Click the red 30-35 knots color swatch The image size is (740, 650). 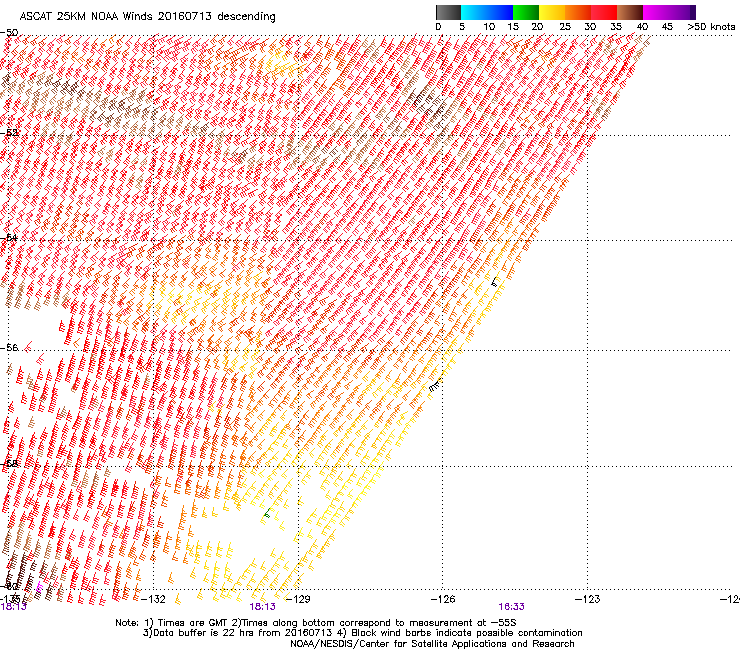coord(604,12)
